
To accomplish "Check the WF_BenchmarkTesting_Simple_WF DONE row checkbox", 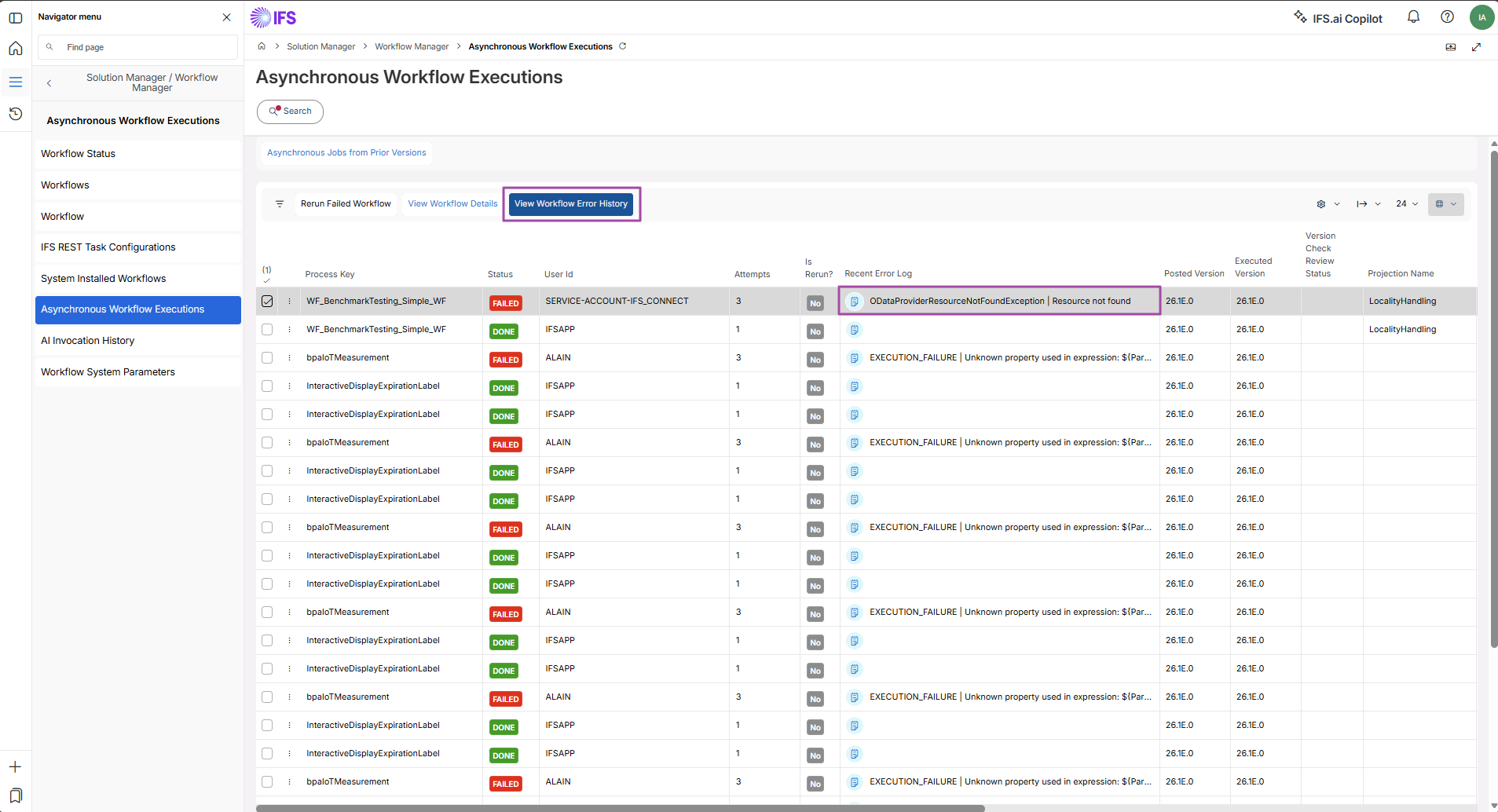I will pos(267,330).
